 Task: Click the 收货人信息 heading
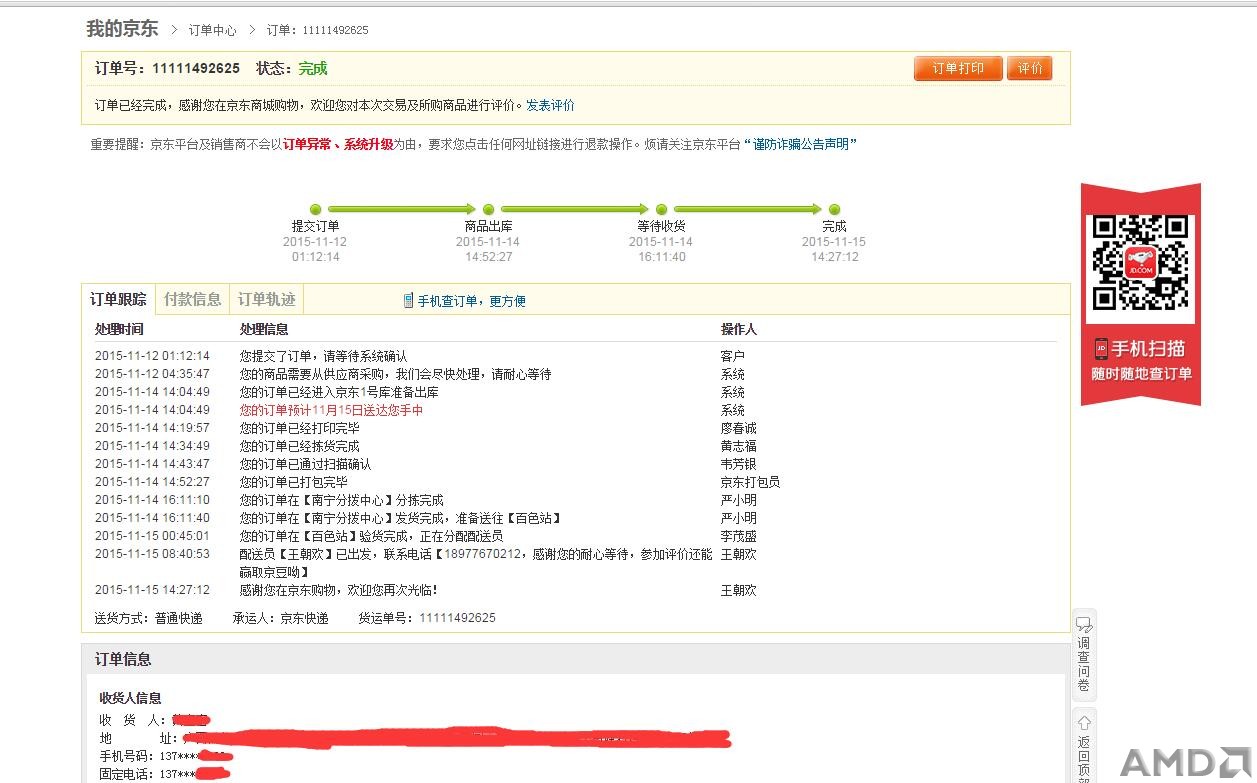coord(130,698)
